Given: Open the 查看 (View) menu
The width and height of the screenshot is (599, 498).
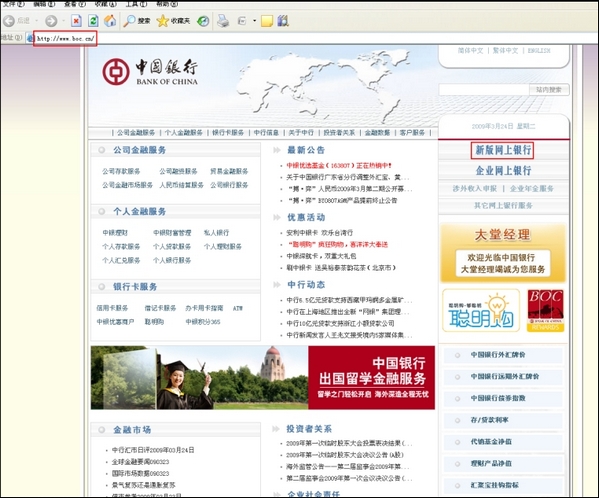Looking at the screenshot, I should [x=75, y=4].
